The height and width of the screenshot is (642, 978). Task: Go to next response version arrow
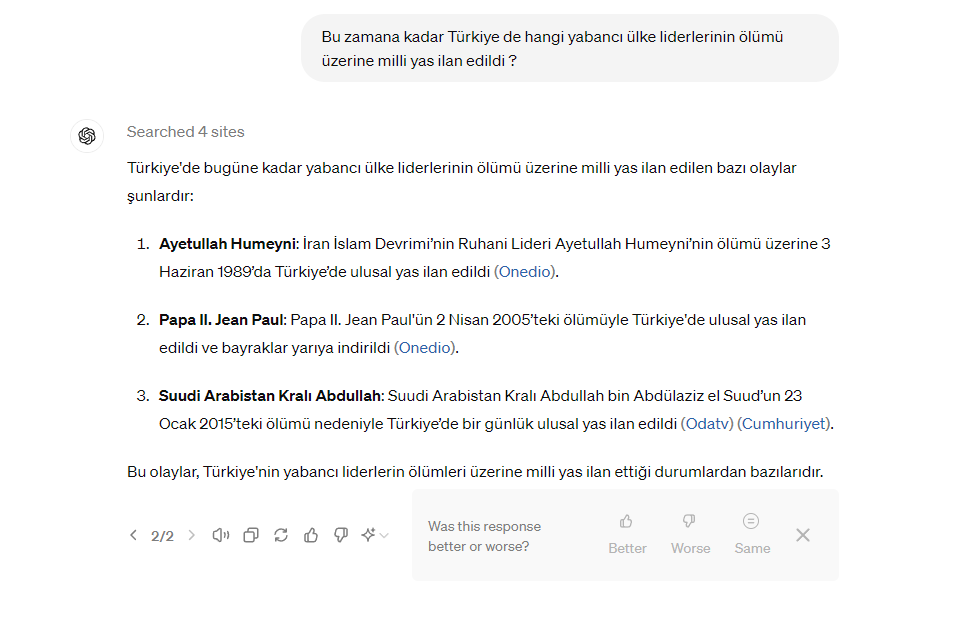click(x=191, y=535)
